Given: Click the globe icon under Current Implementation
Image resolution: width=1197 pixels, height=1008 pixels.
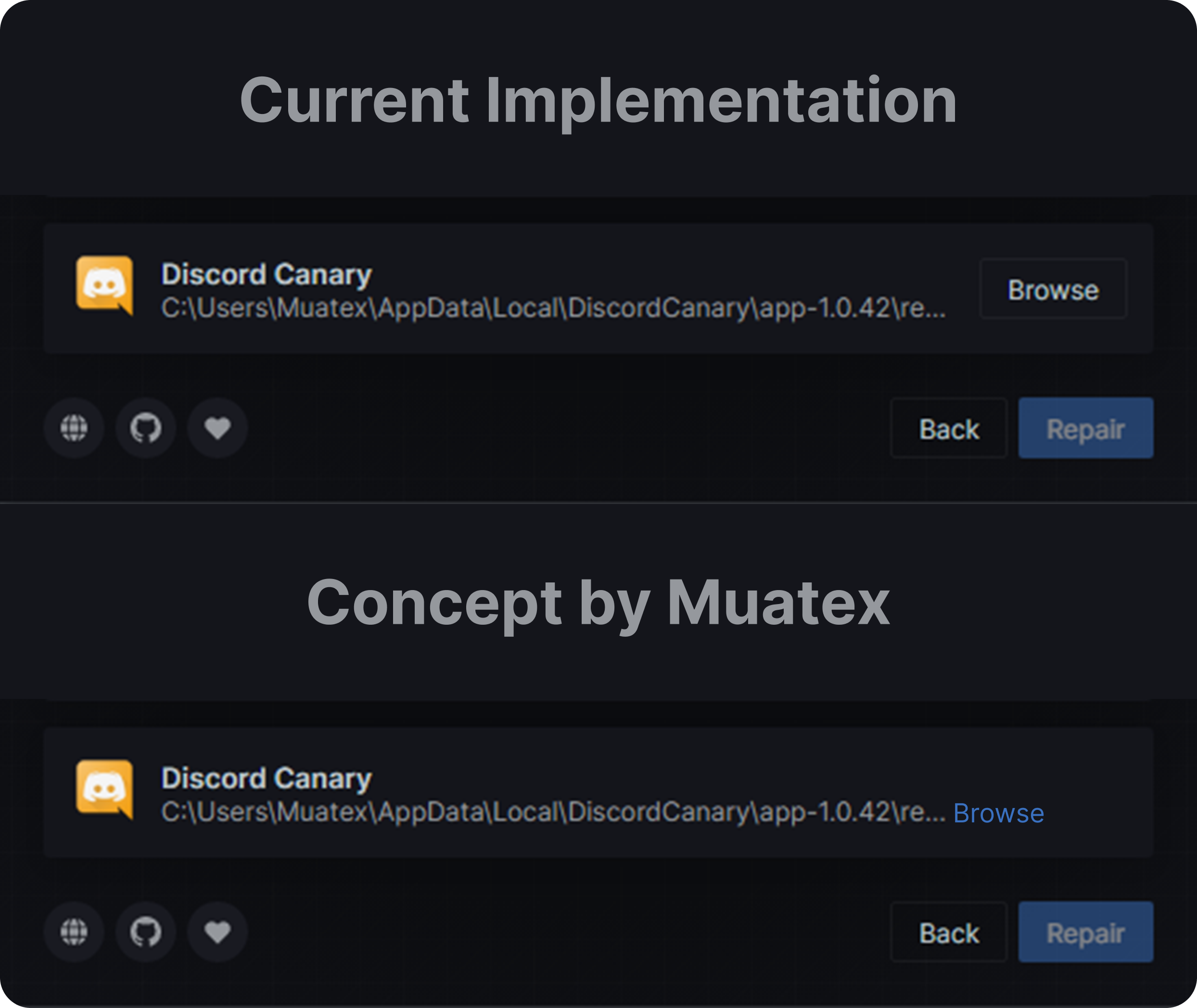Looking at the screenshot, I should point(74,428).
